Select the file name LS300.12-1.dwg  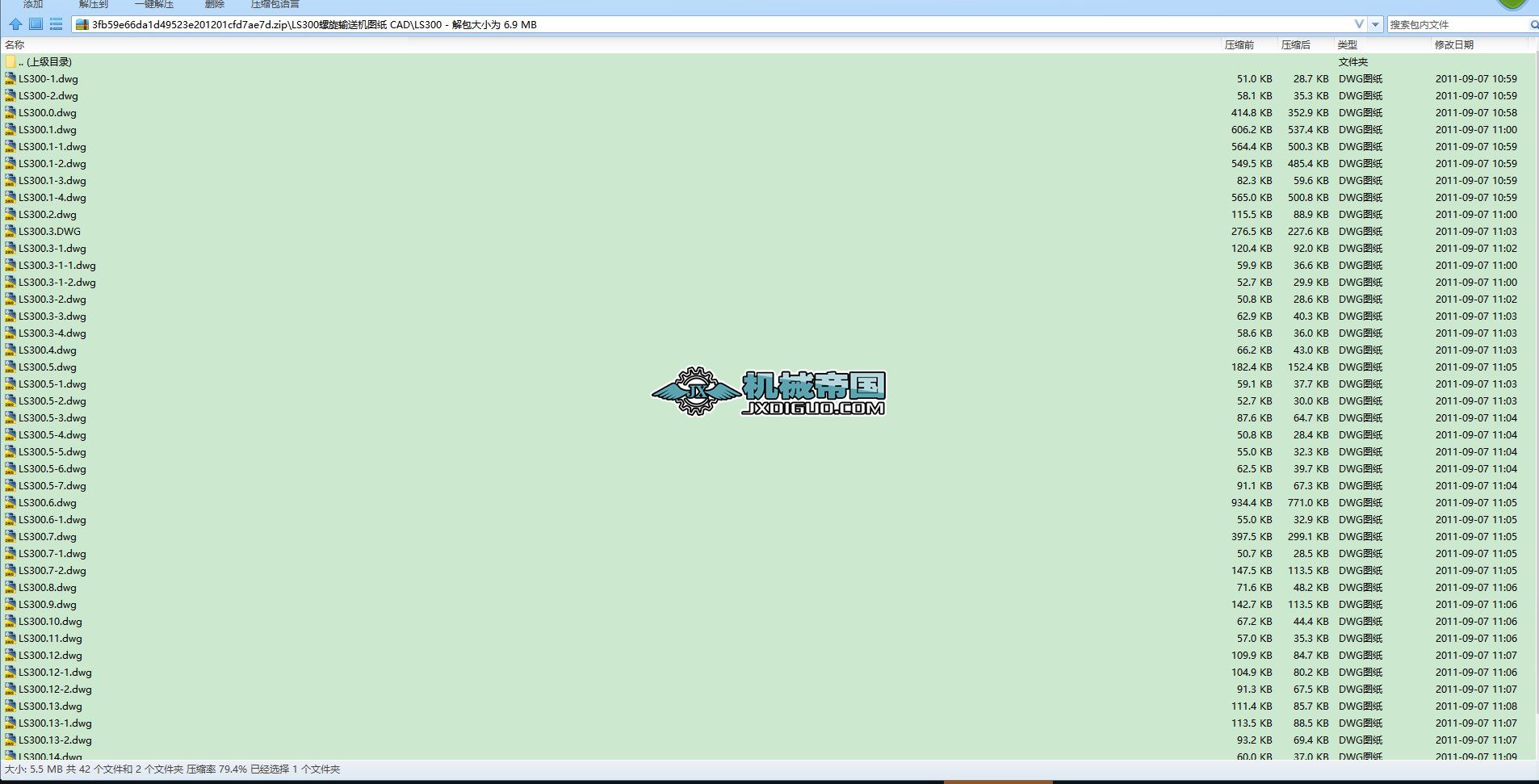pyautogui.click(x=56, y=673)
